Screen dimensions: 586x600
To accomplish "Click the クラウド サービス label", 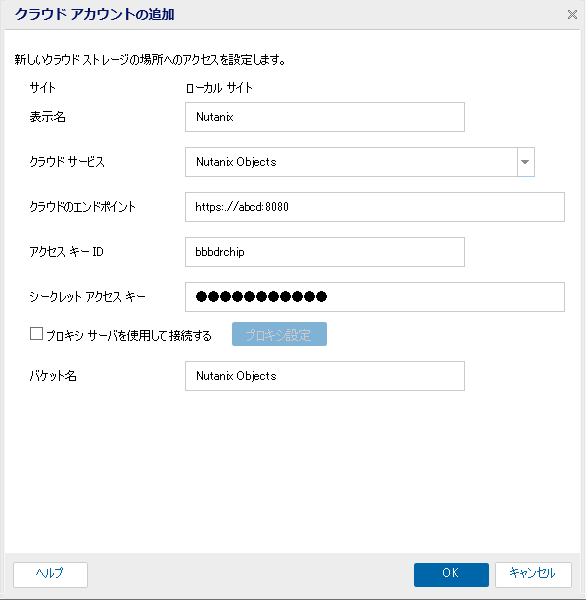I will [x=67, y=162].
